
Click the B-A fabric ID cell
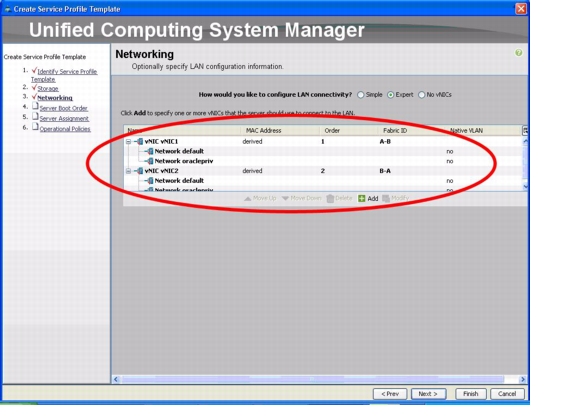(385, 171)
